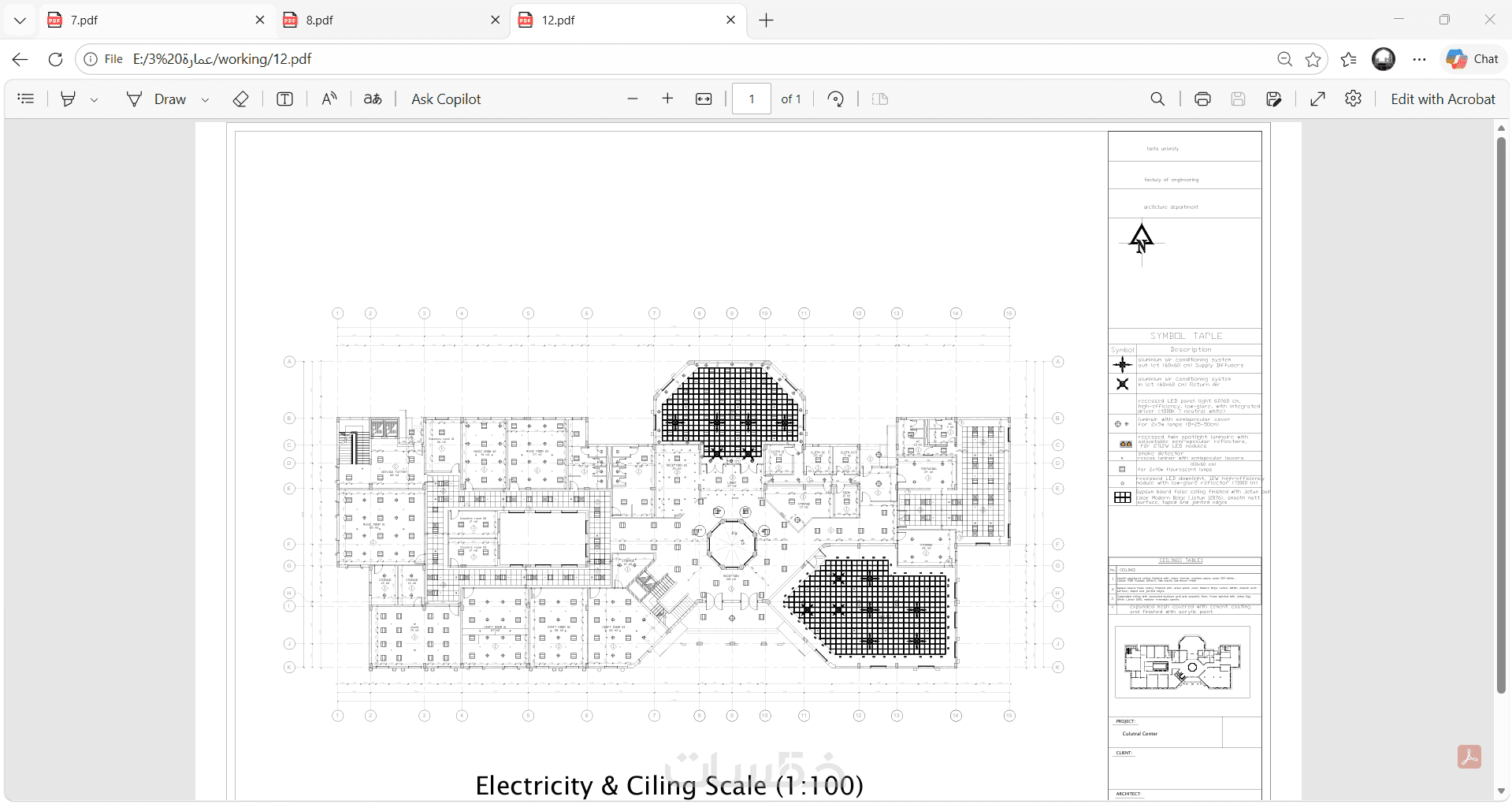Open a new browser tab
The width and height of the screenshot is (1512, 804).
pyautogui.click(x=766, y=20)
